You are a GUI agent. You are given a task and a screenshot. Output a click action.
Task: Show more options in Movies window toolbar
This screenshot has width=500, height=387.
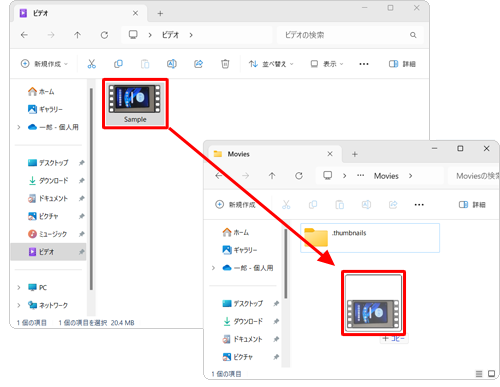point(419,204)
